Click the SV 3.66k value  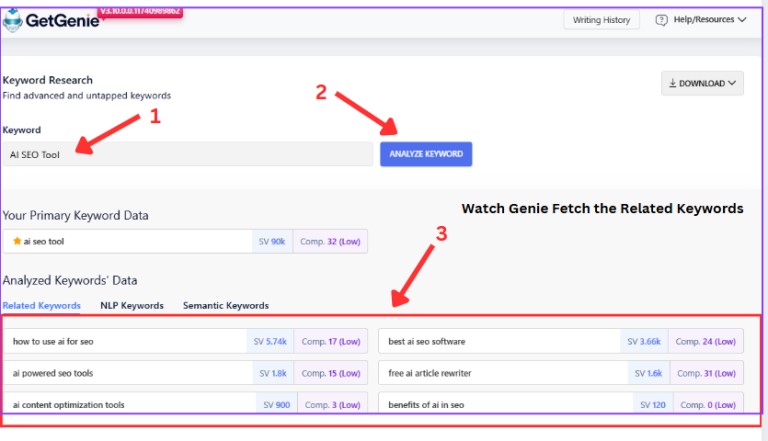644,341
